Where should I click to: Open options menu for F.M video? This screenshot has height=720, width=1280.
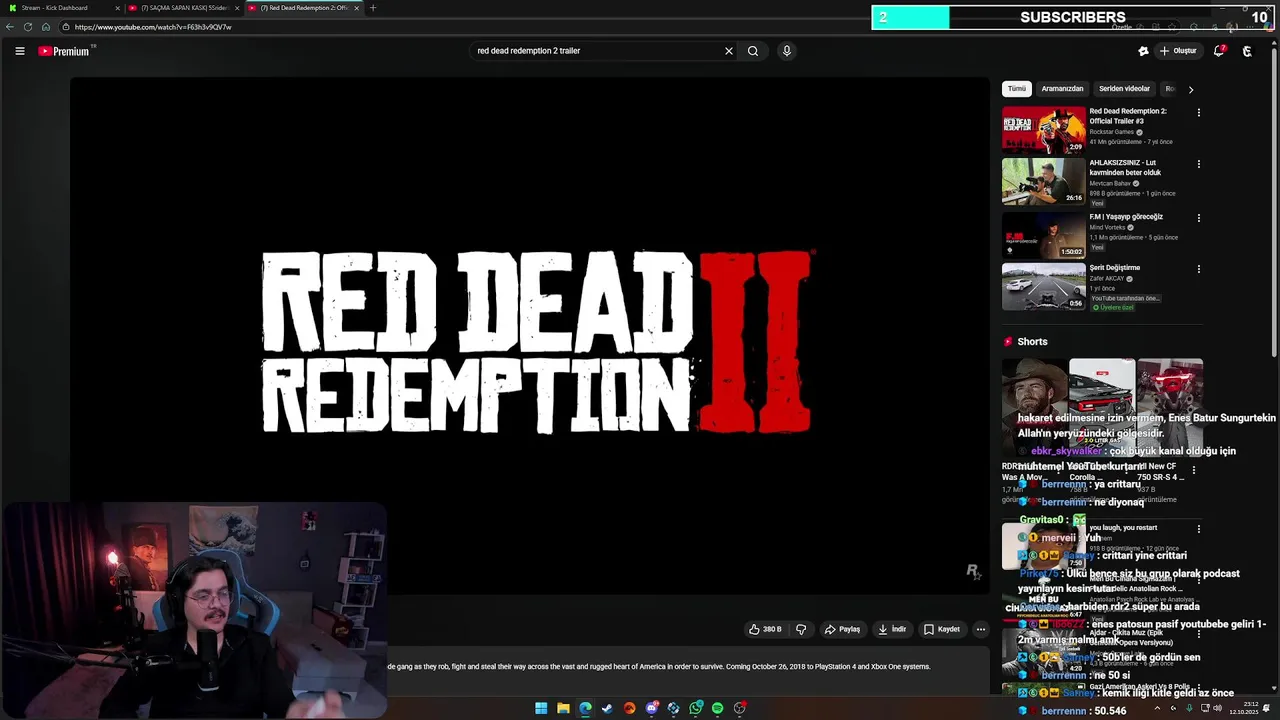tap(1198, 218)
